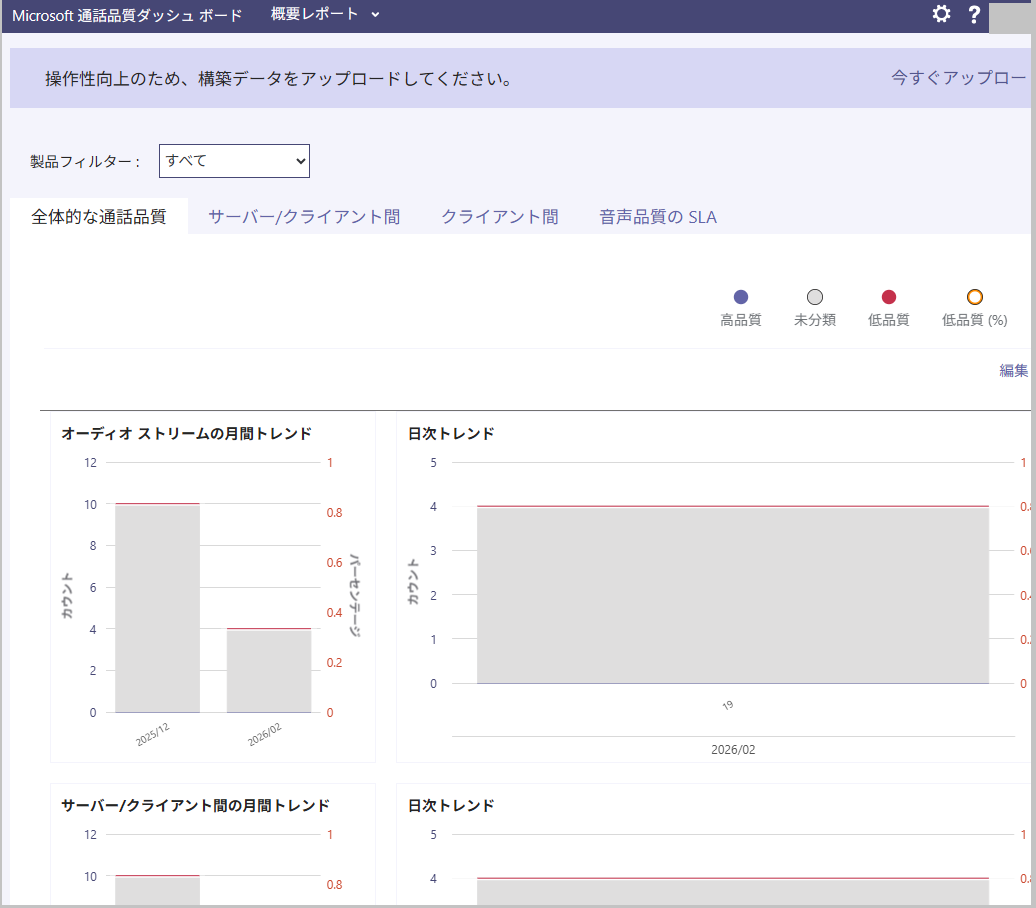Click the 2026/02 label under daily trend

coord(733,749)
